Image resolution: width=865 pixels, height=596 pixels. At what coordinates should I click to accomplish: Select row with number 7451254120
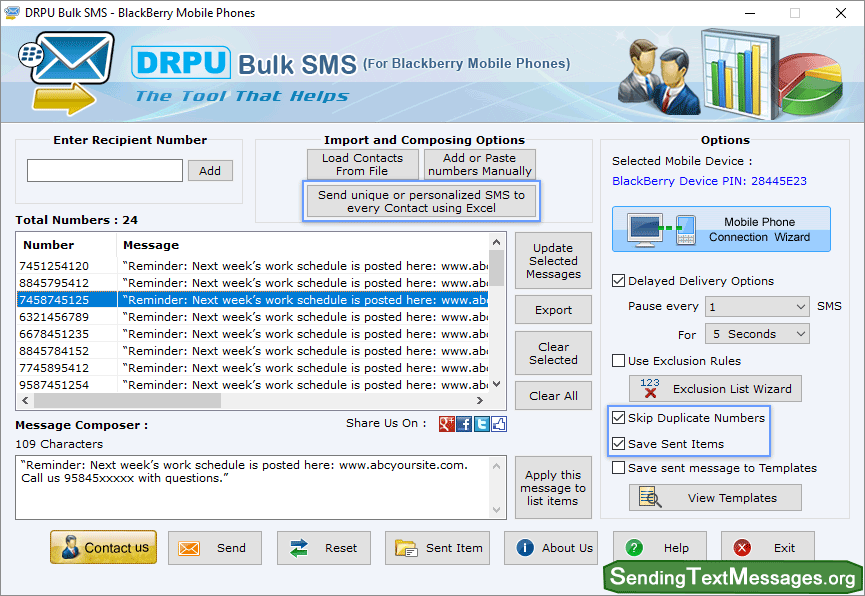click(253, 266)
